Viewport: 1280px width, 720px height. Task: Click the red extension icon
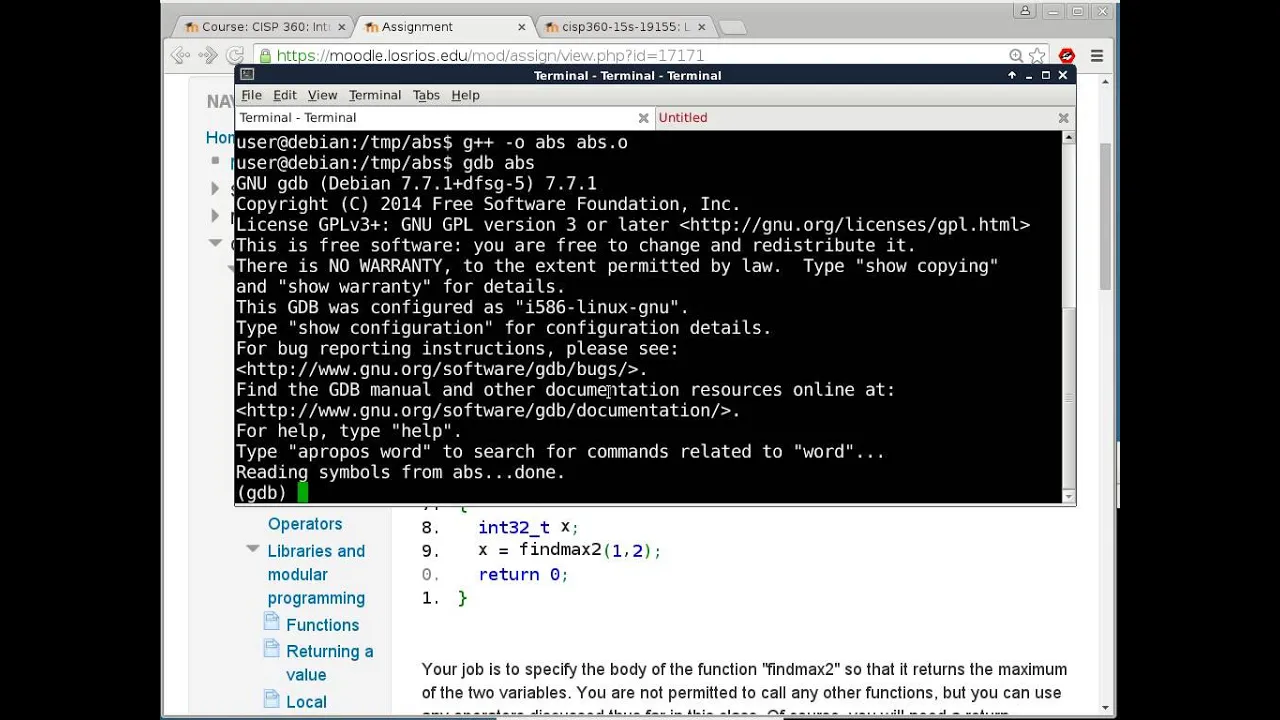[x=1067, y=56]
